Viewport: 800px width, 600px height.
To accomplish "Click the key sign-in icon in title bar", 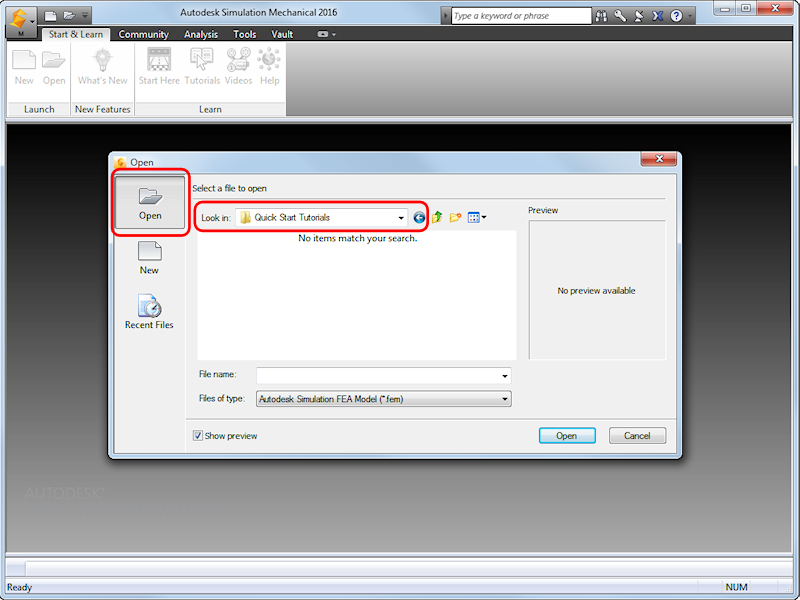I will click(620, 16).
